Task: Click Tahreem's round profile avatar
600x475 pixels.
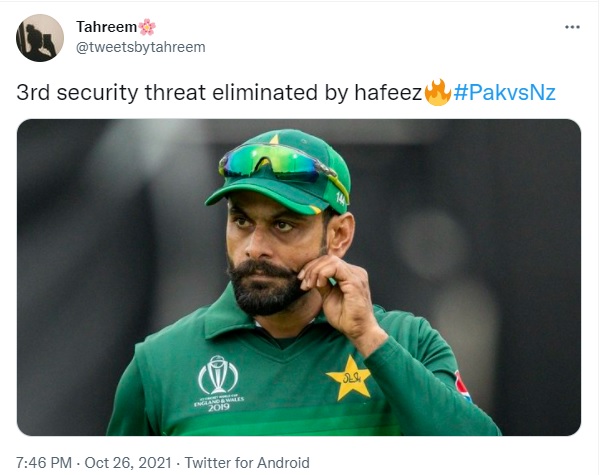Action: pyautogui.click(x=40, y=38)
